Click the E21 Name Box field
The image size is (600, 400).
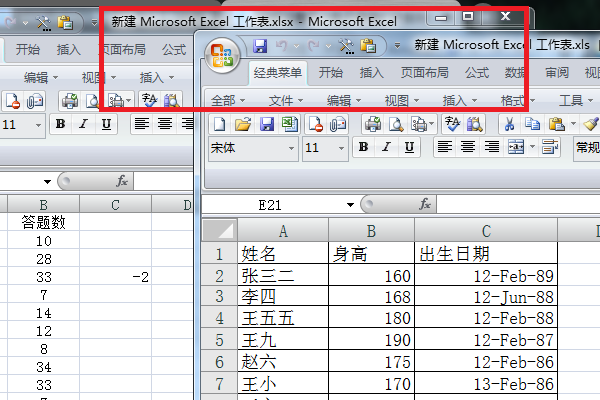269,205
